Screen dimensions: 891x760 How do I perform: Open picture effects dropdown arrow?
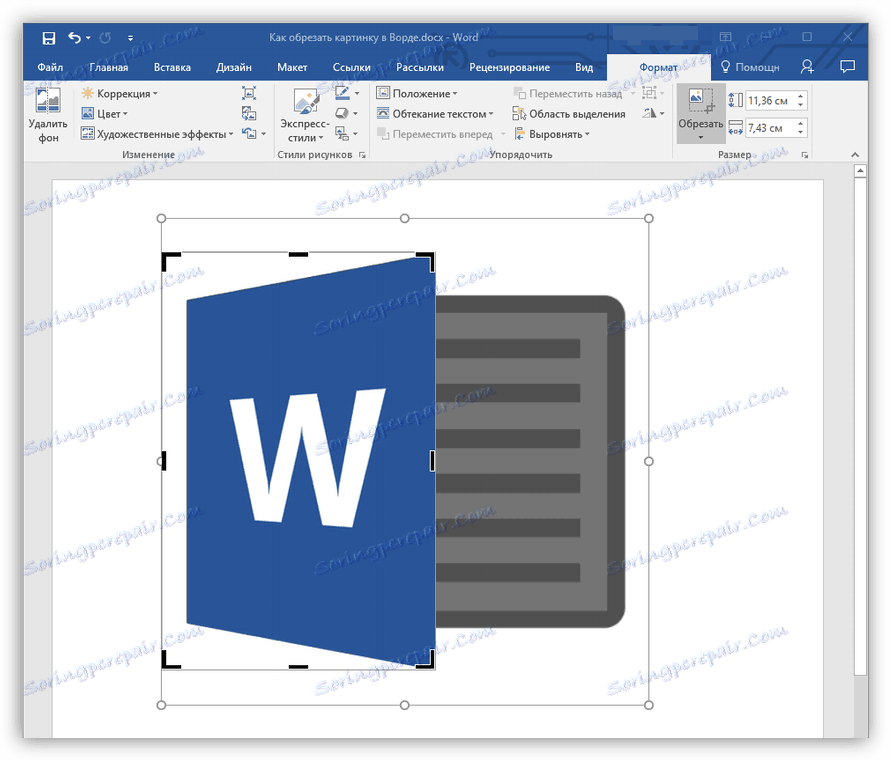pyautogui.click(x=356, y=114)
